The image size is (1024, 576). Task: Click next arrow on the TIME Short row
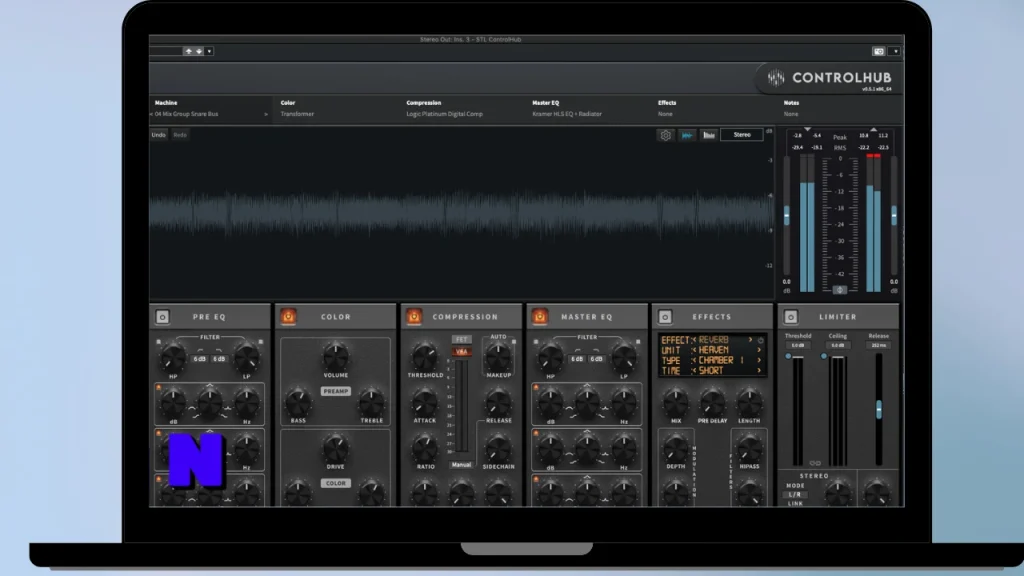coord(759,370)
